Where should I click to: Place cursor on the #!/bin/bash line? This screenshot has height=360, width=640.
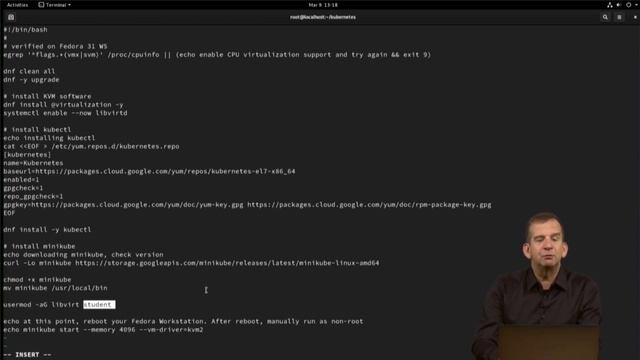25,30
